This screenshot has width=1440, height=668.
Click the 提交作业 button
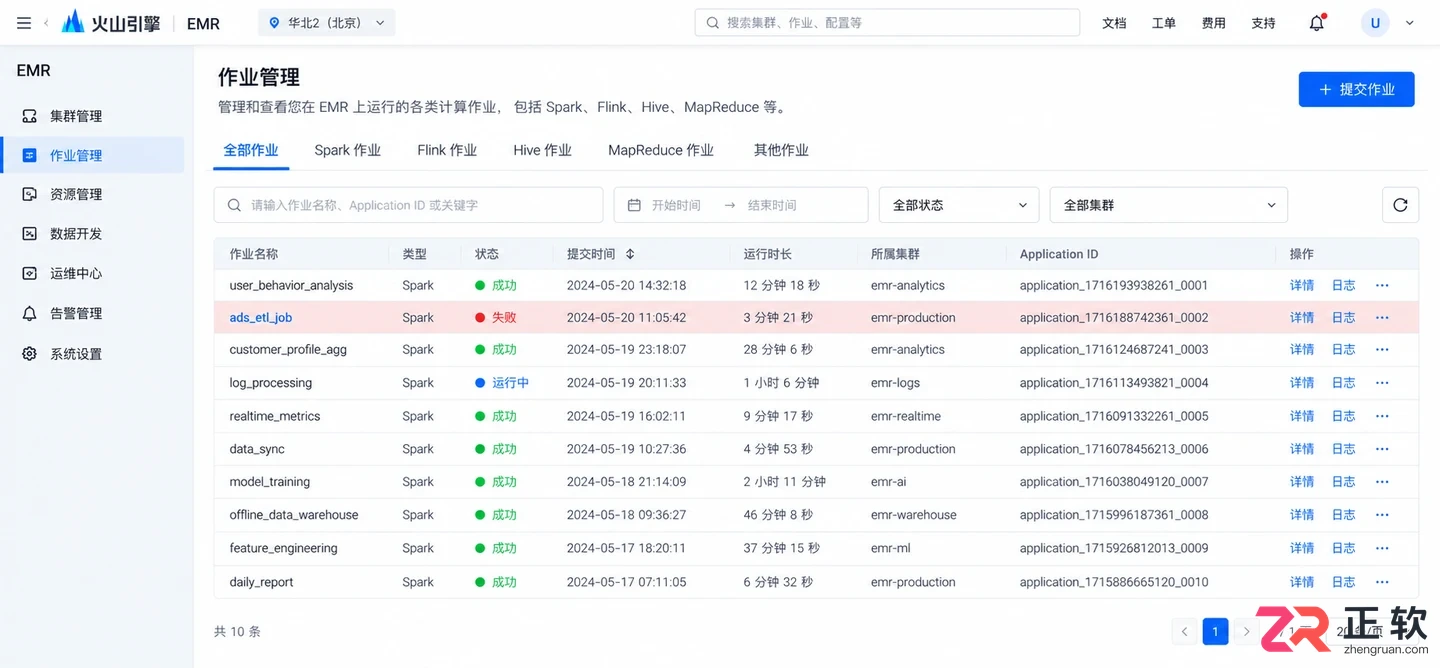click(1356, 89)
